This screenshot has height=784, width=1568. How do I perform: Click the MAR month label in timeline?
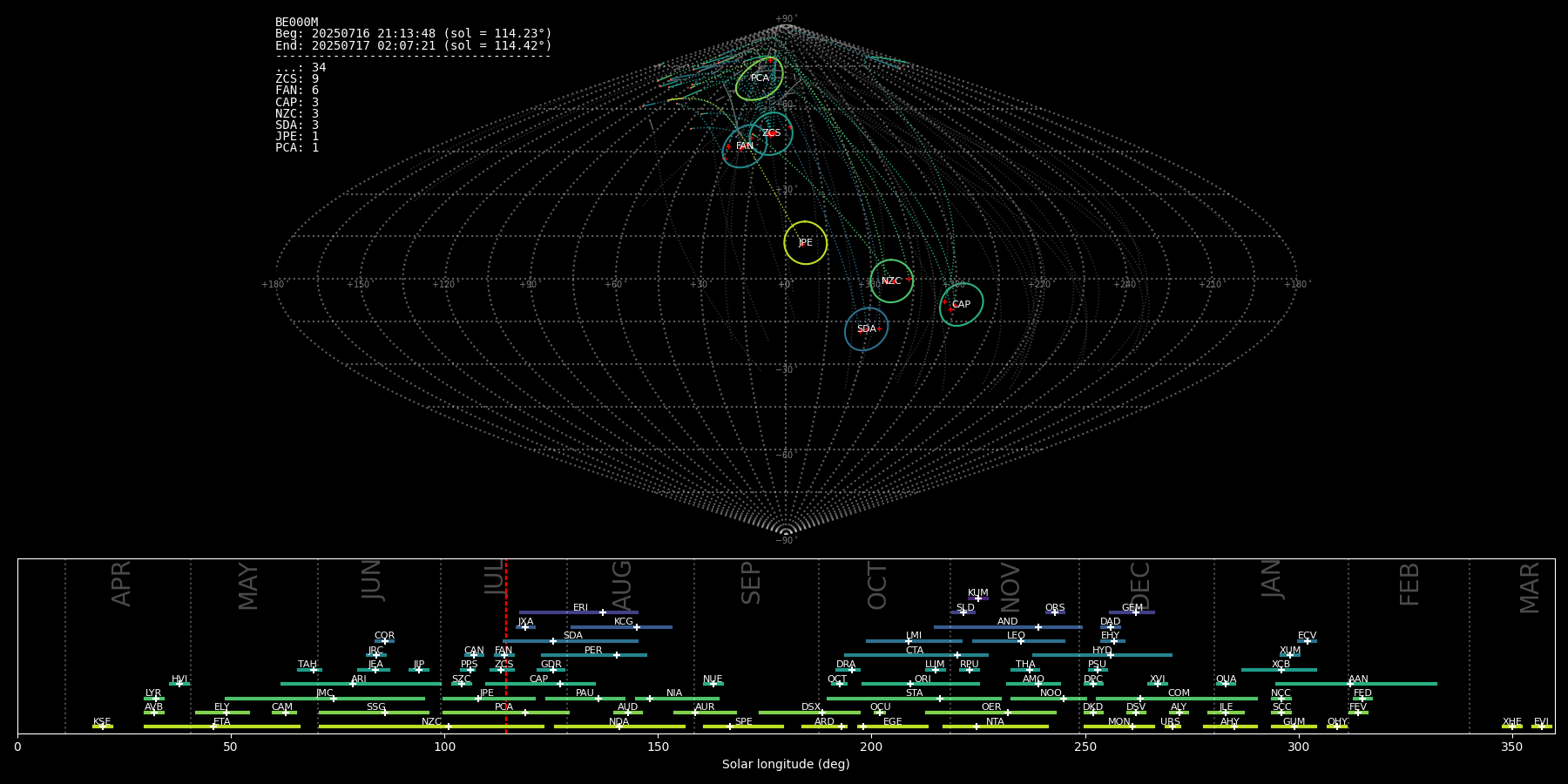(1530, 588)
